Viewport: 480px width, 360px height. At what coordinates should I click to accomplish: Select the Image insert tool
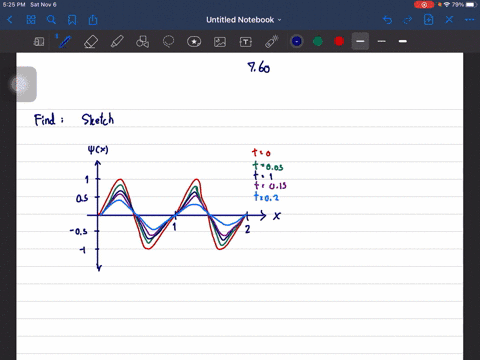coord(220,42)
